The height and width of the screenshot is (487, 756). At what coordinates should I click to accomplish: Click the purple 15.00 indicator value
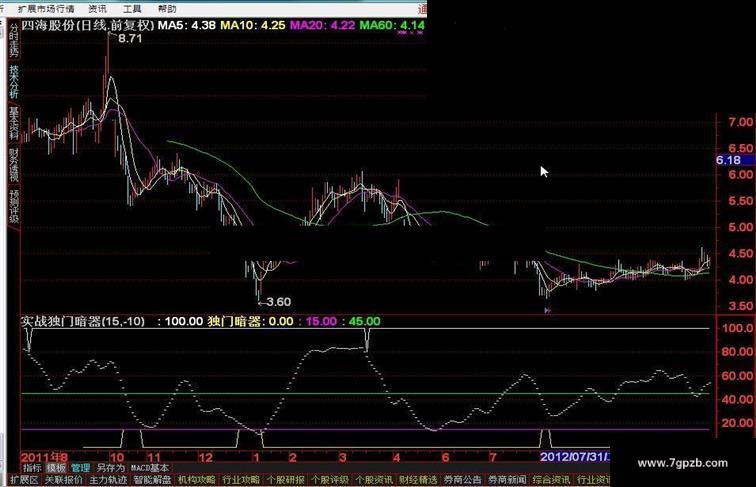click(321, 321)
